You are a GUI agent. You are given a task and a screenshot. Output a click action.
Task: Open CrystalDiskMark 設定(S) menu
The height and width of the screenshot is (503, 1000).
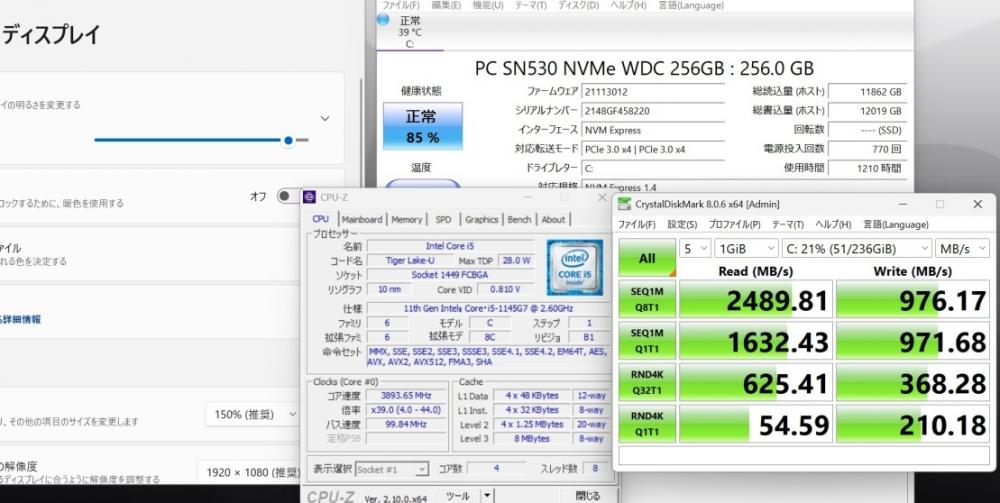(x=682, y=225)
